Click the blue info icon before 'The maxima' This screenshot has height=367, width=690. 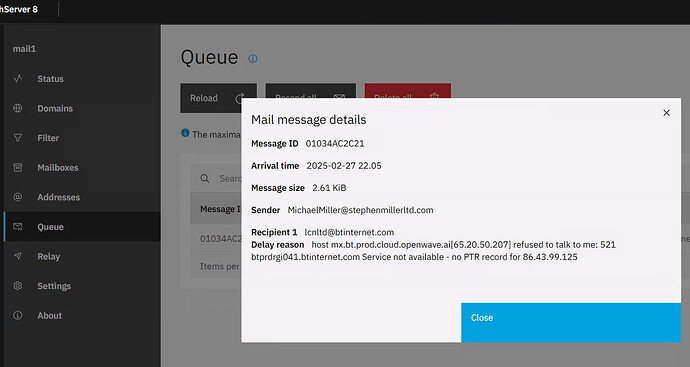click(x=185, y=133)
